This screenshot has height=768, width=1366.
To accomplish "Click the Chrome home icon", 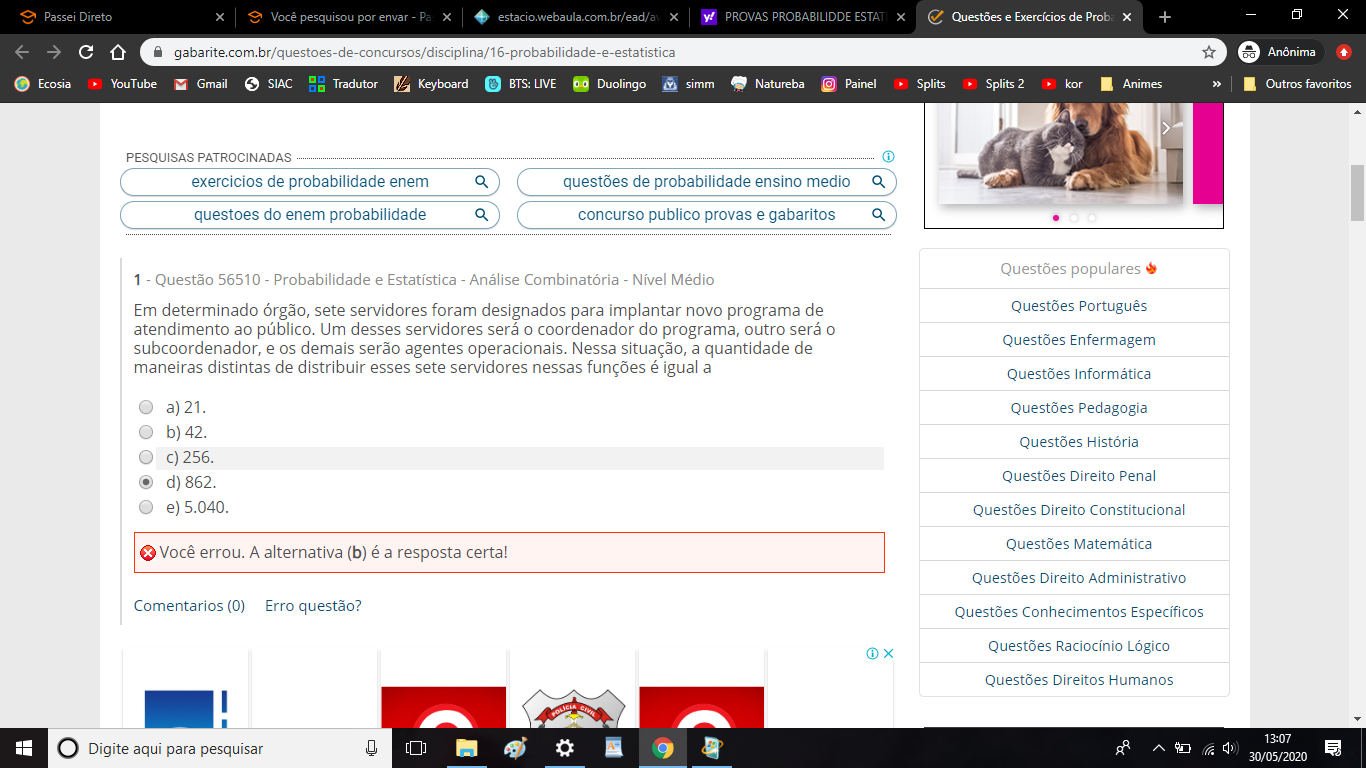I will click(118, 52).
